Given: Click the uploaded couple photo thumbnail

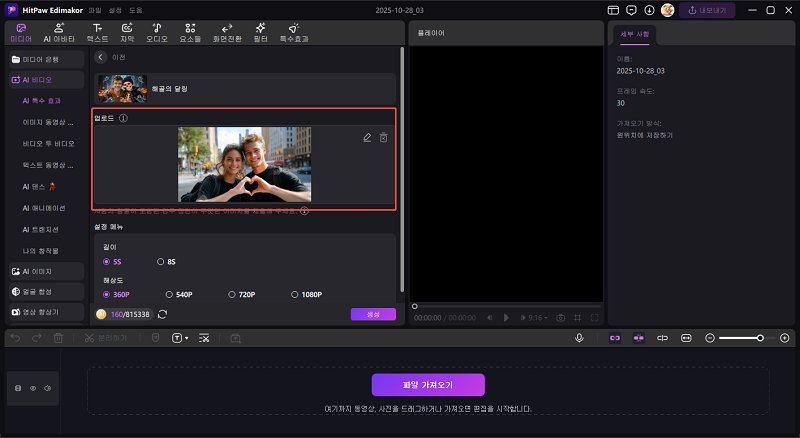Looking at the screenshot, I should [244, 164].
